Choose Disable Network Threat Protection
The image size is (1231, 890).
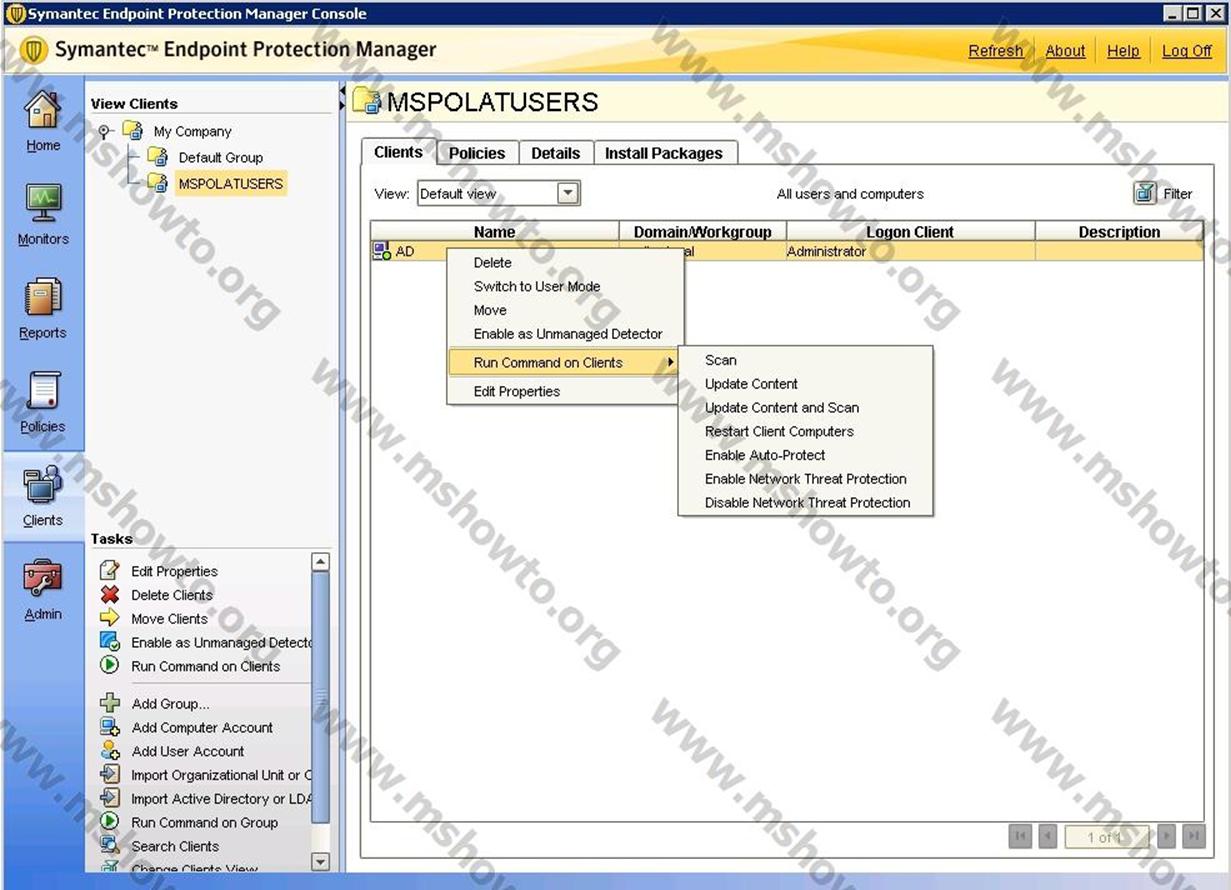pyautogui.click(x=805, y=503)
